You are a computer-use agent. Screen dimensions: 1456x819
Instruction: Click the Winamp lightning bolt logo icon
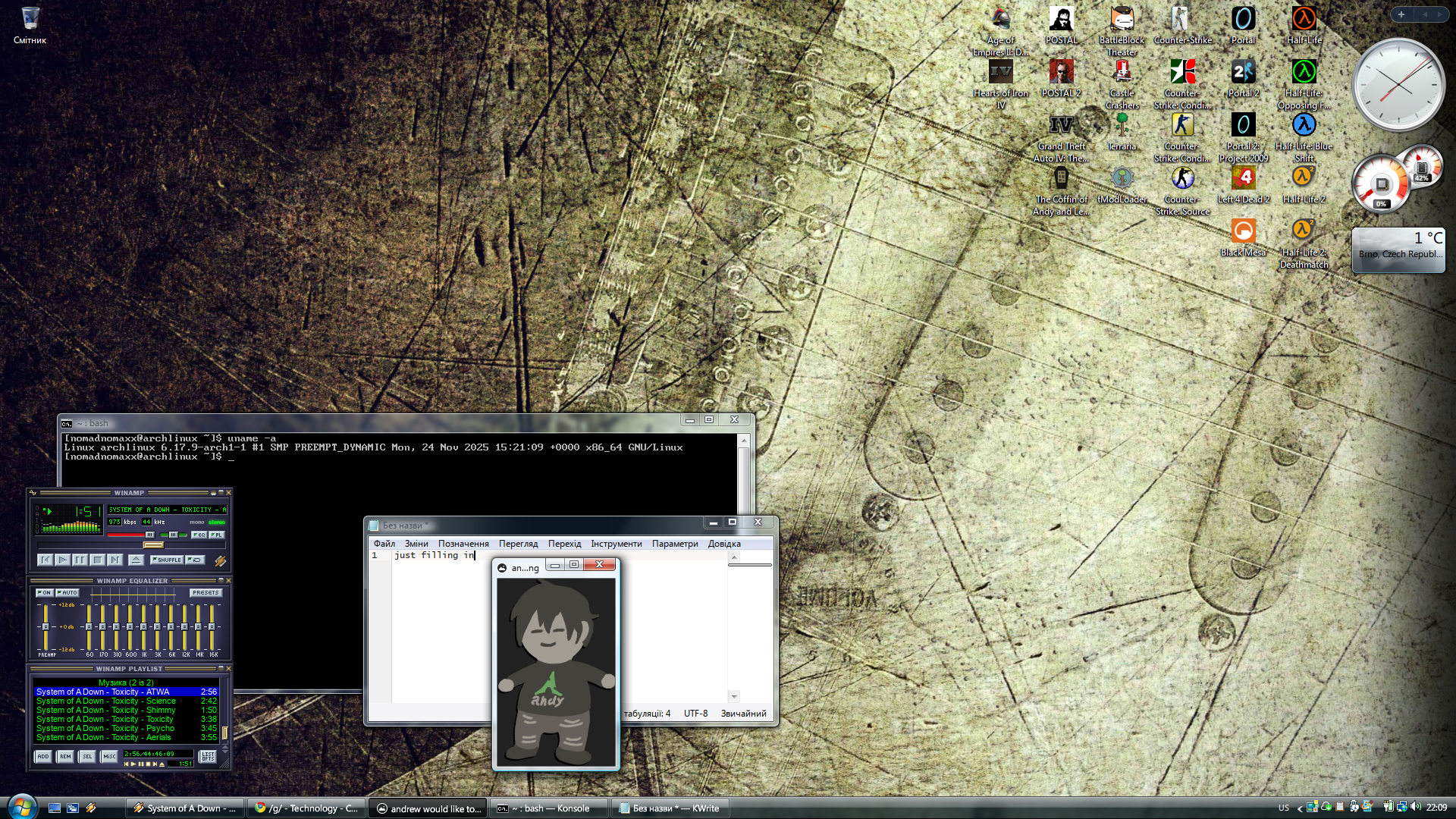(220, 560)
